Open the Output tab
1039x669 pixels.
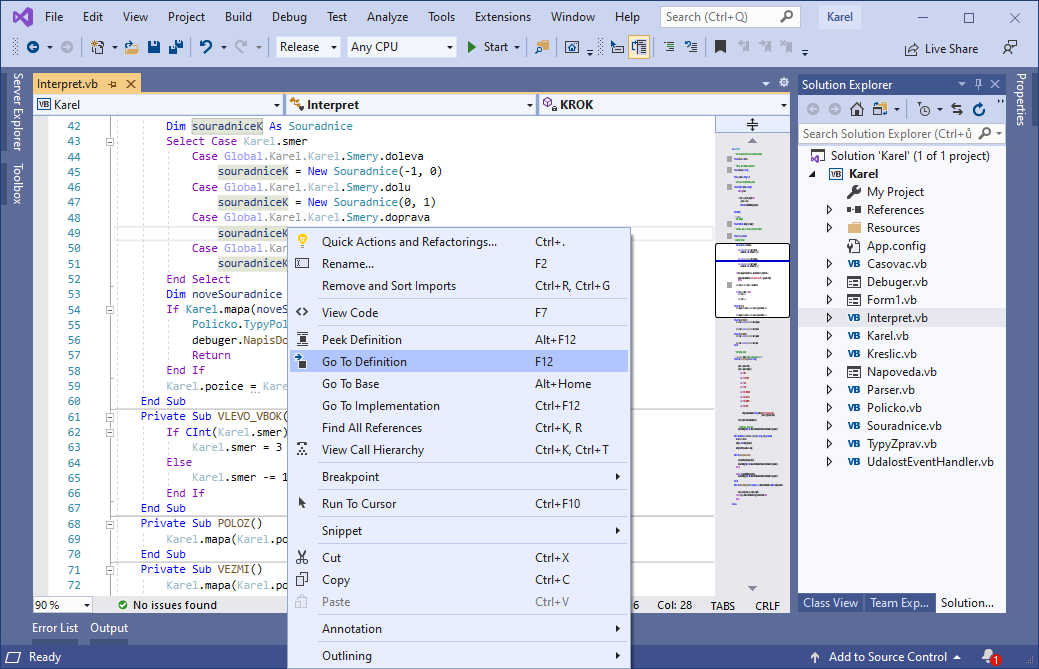pyautogui.click(x=109, y=628)
